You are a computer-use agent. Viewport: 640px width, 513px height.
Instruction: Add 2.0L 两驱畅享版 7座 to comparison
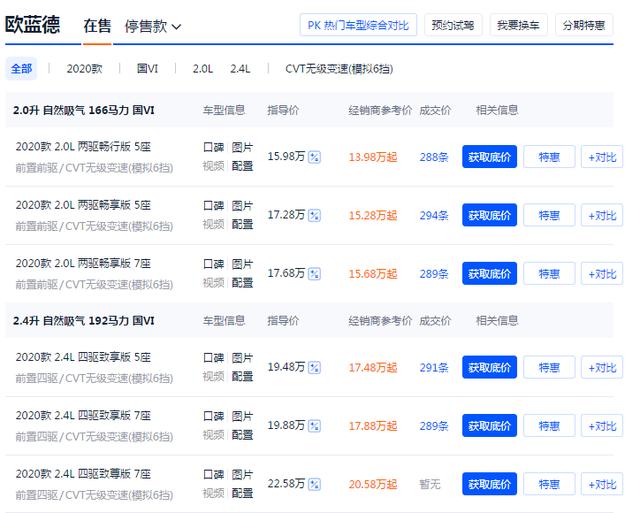pyautogui.click(x=602, y=273)
